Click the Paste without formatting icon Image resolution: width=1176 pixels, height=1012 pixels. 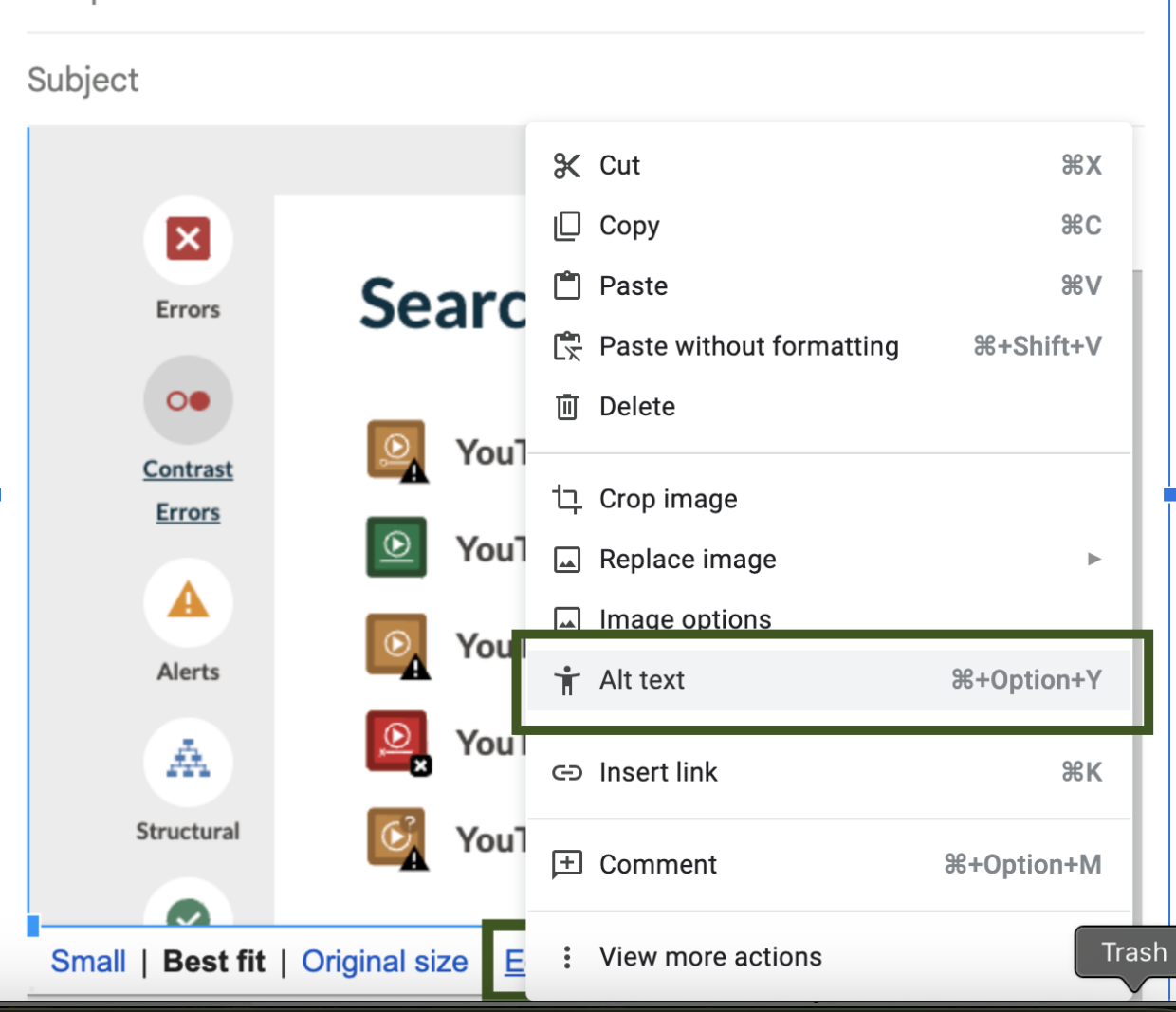(x=568, y=346)
